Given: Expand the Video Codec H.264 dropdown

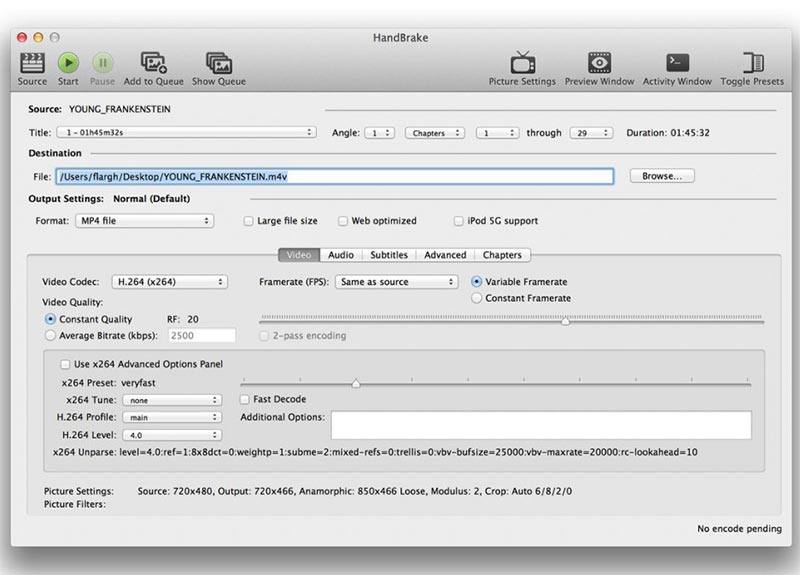Looking at the screenshot, I should click(168, 282).
